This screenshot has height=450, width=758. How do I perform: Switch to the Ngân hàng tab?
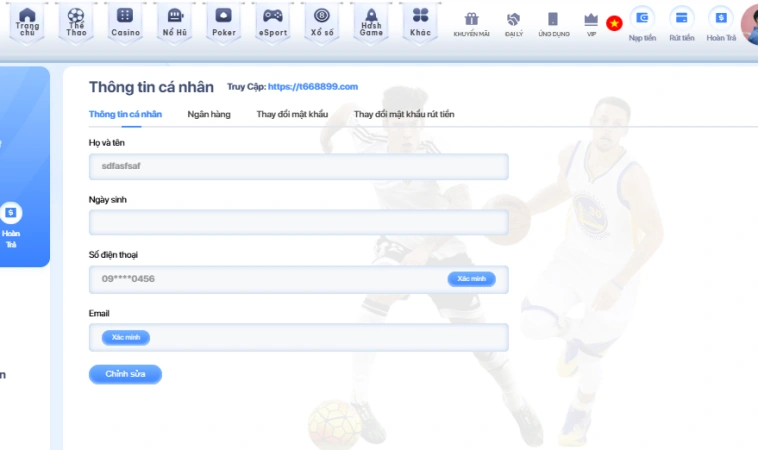coord(209,115)
